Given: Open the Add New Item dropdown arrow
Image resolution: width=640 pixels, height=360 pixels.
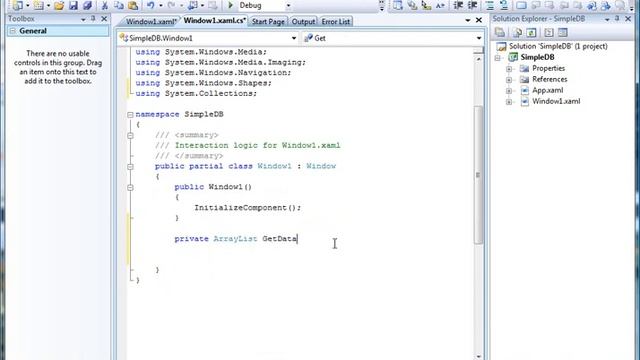Looking at the screenshot, I should (48, 6).
